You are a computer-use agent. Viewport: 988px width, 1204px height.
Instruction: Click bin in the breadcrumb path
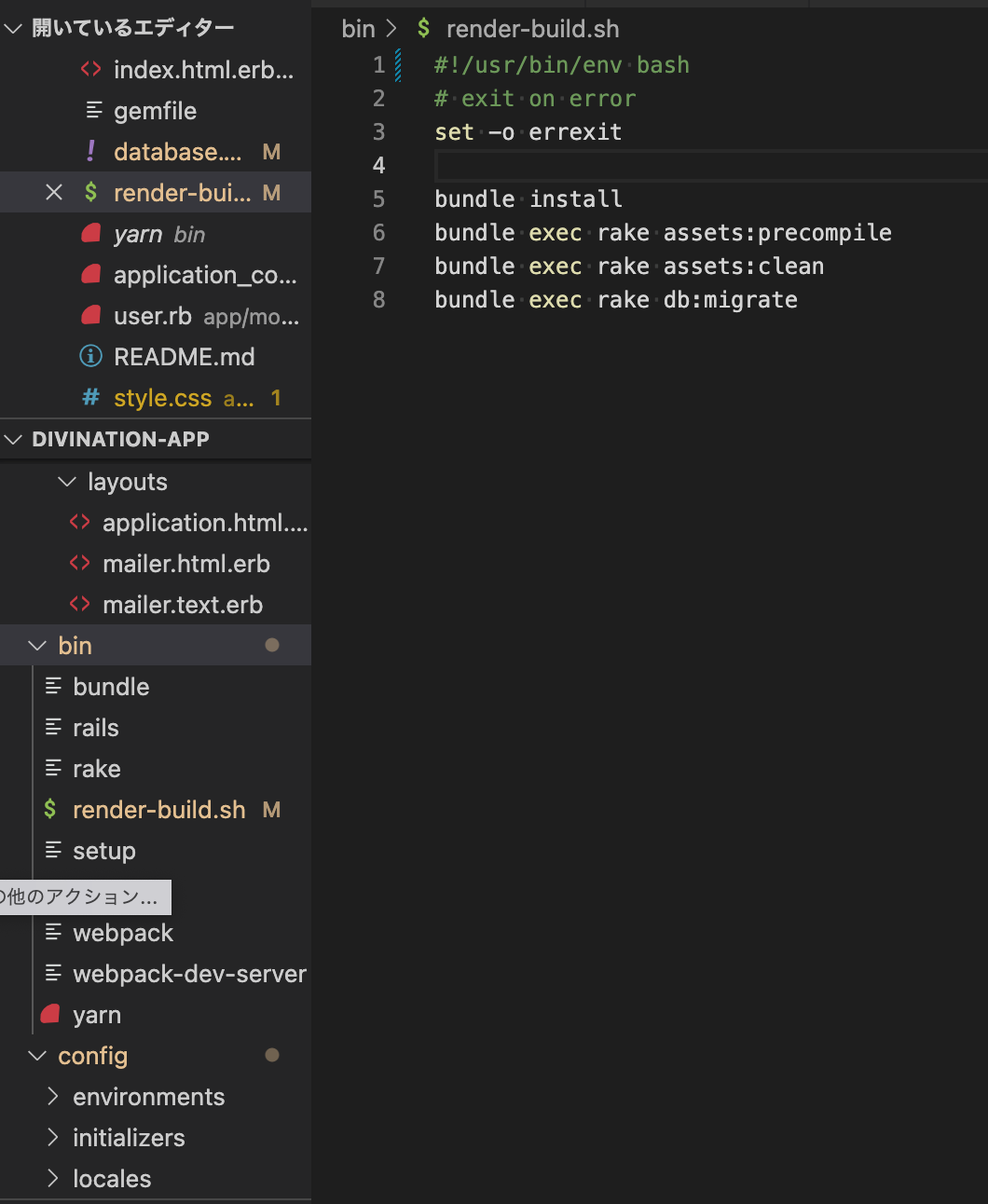[358, 29]
